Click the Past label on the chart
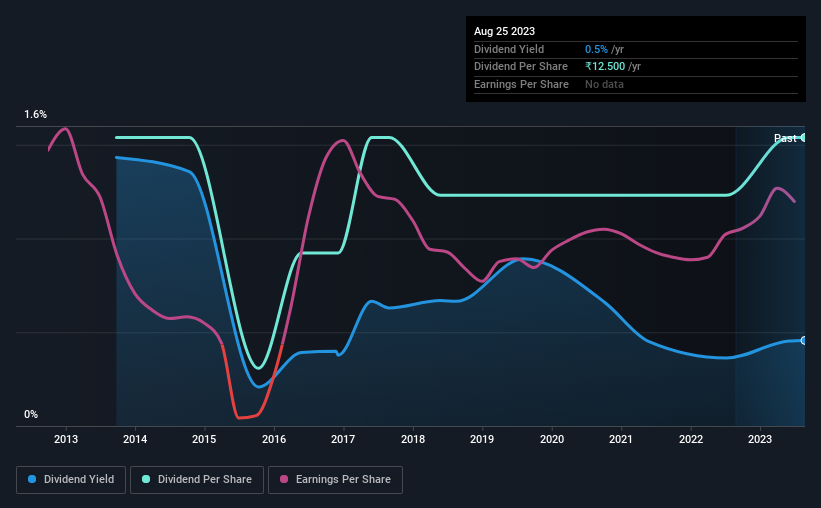The image size is (821, 508). (x=785, y=138)
